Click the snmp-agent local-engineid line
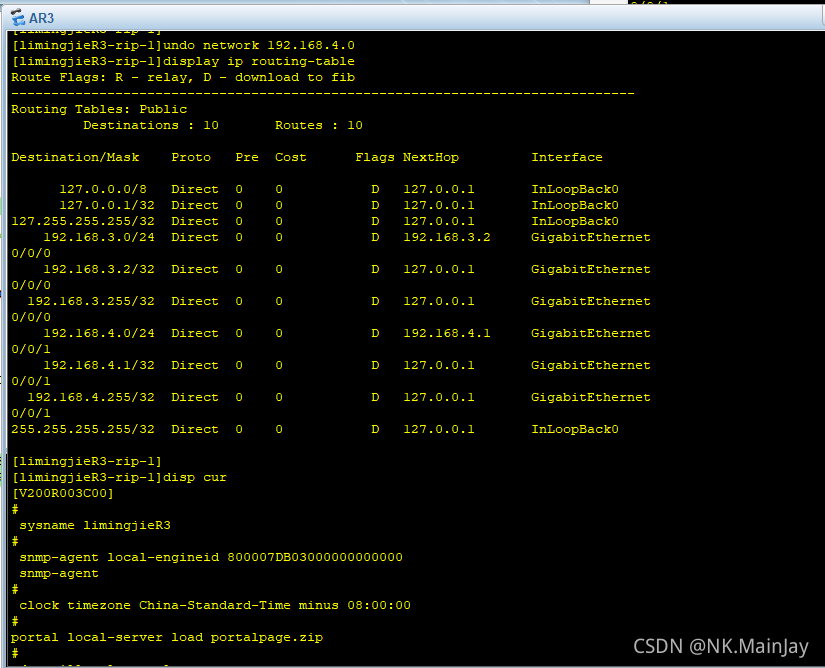The height and width of the screenshot is (668, 825). click(211, 558)
